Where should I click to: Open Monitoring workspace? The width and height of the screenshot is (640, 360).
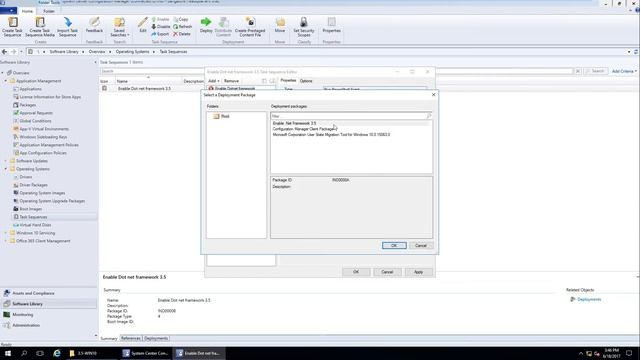[22, 315]
